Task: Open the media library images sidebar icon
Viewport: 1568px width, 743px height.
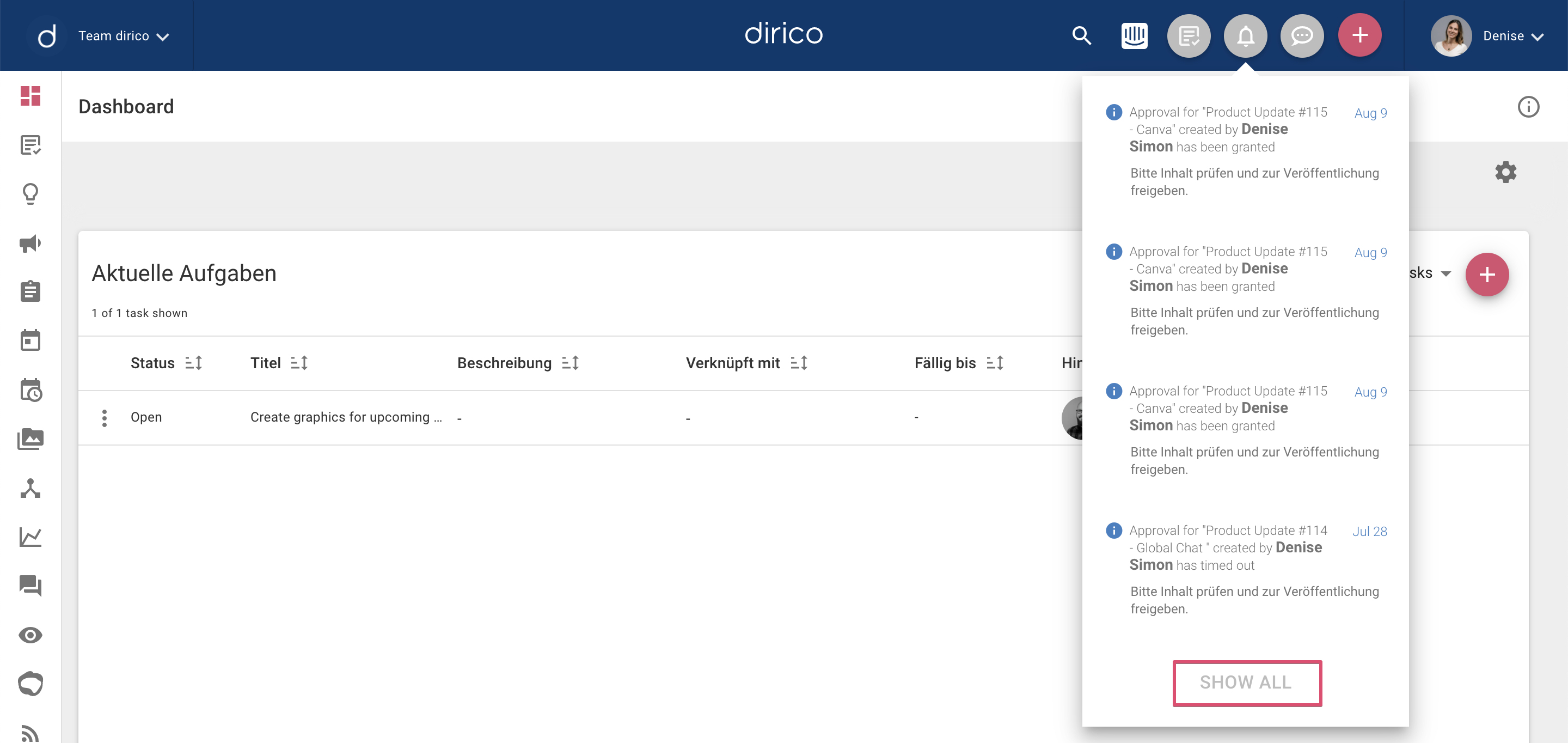Action: tap(30, 439)
